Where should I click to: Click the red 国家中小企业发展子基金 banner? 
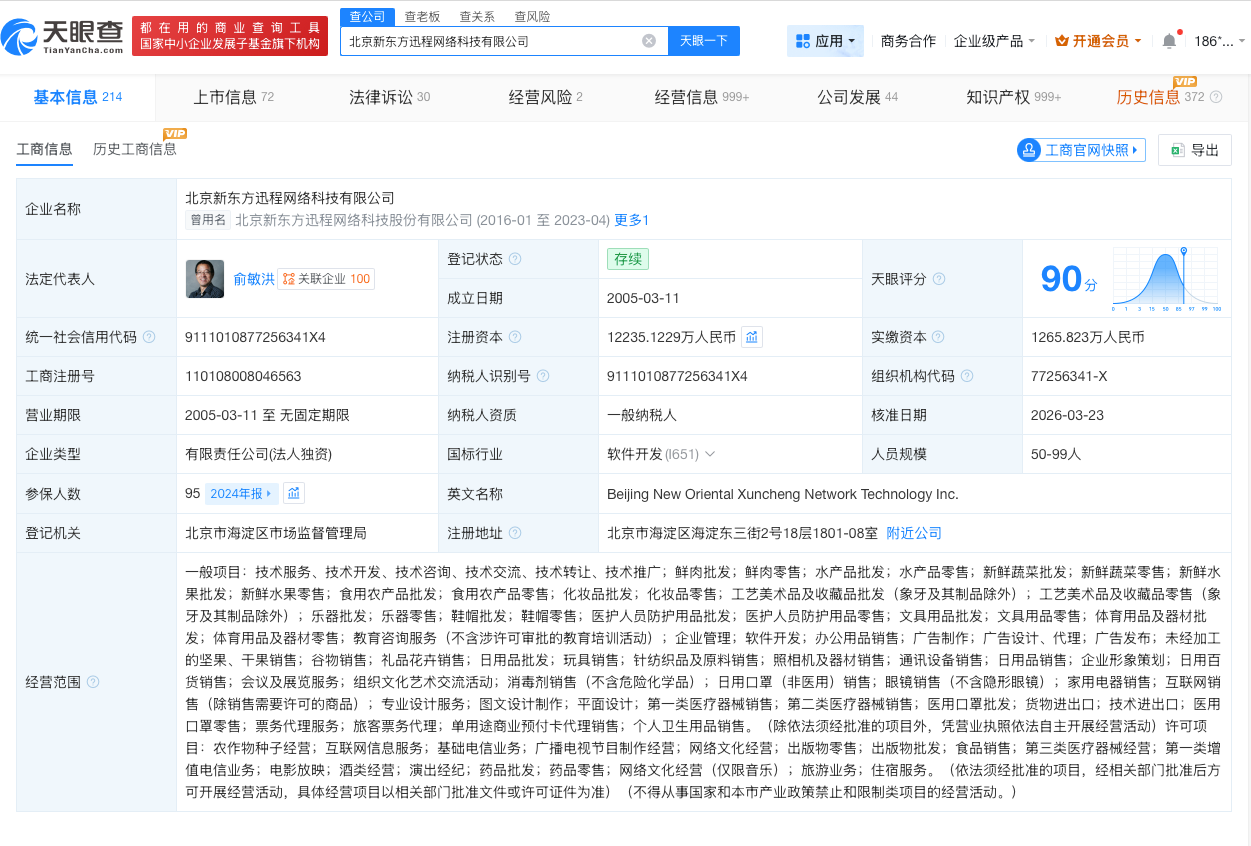230,36
